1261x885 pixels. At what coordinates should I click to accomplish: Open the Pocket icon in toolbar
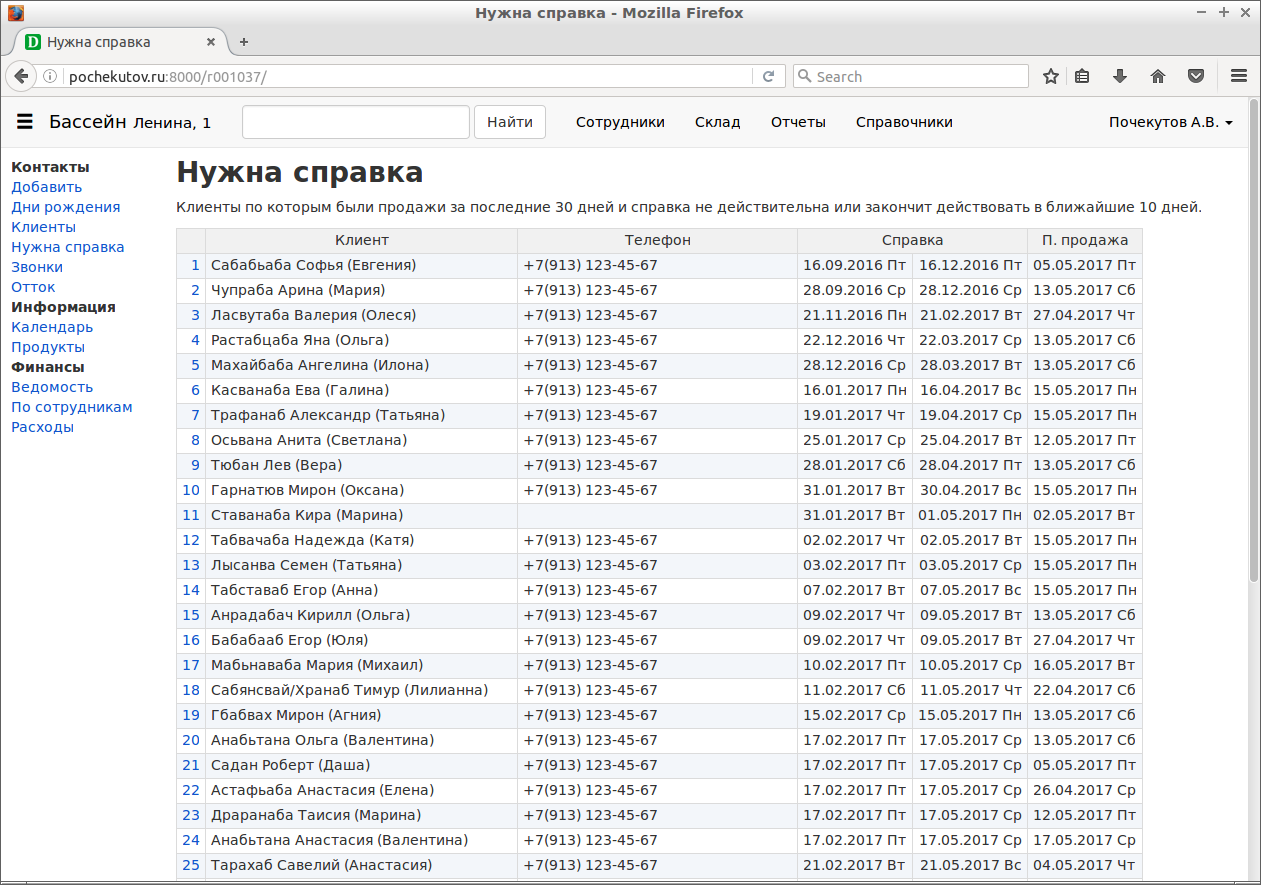(1195, 76)
